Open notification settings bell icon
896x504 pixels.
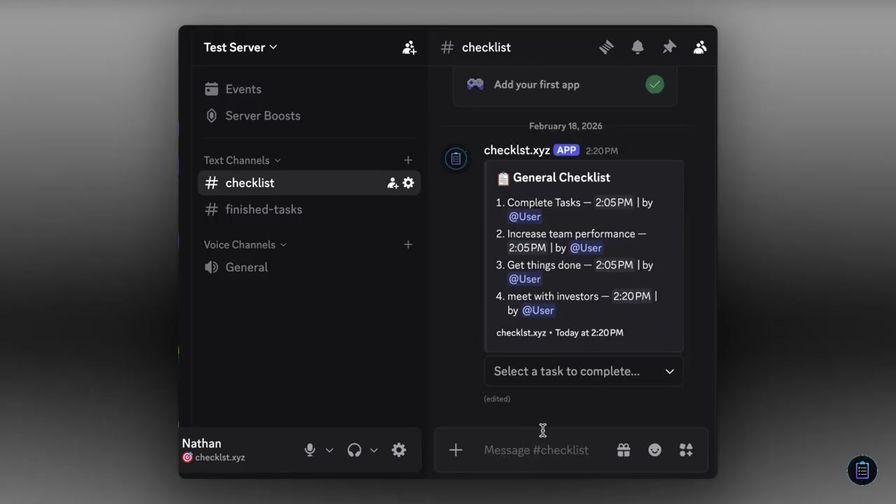637,47
